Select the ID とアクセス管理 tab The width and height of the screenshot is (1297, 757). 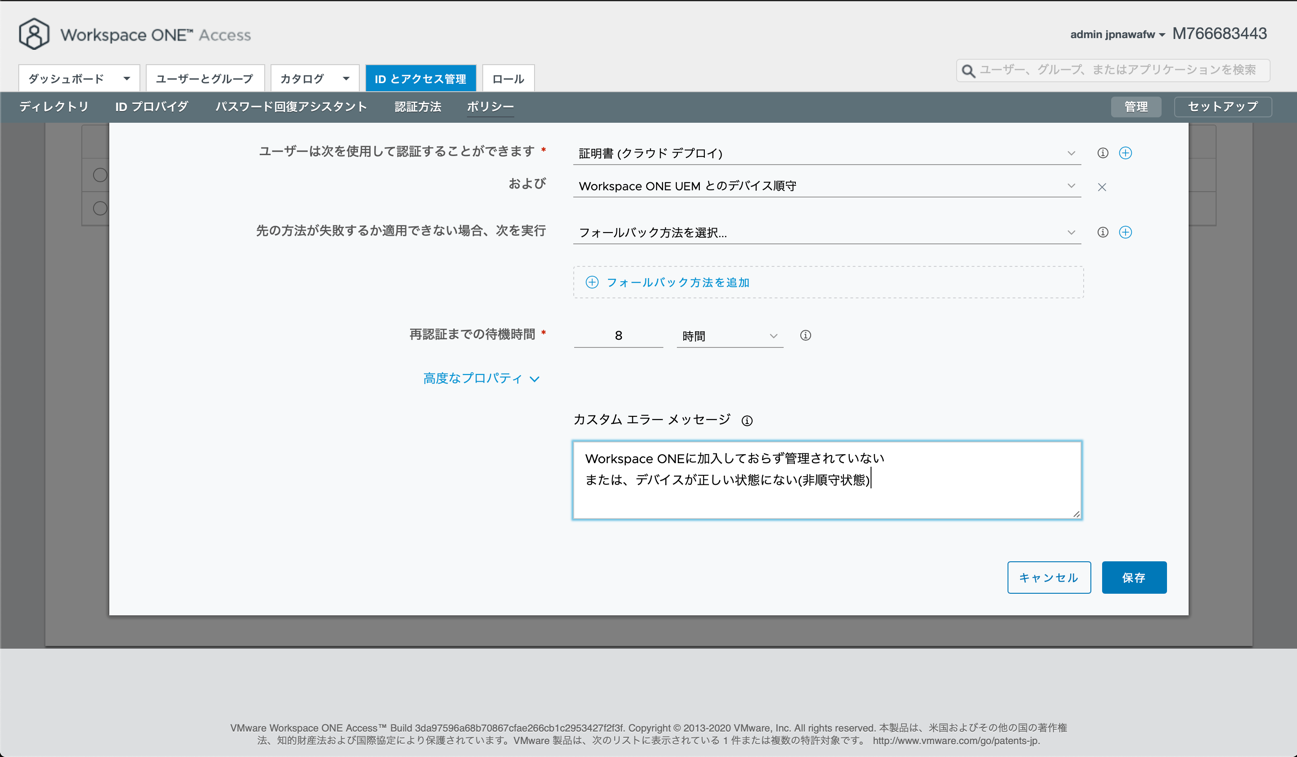coord(420,79)
